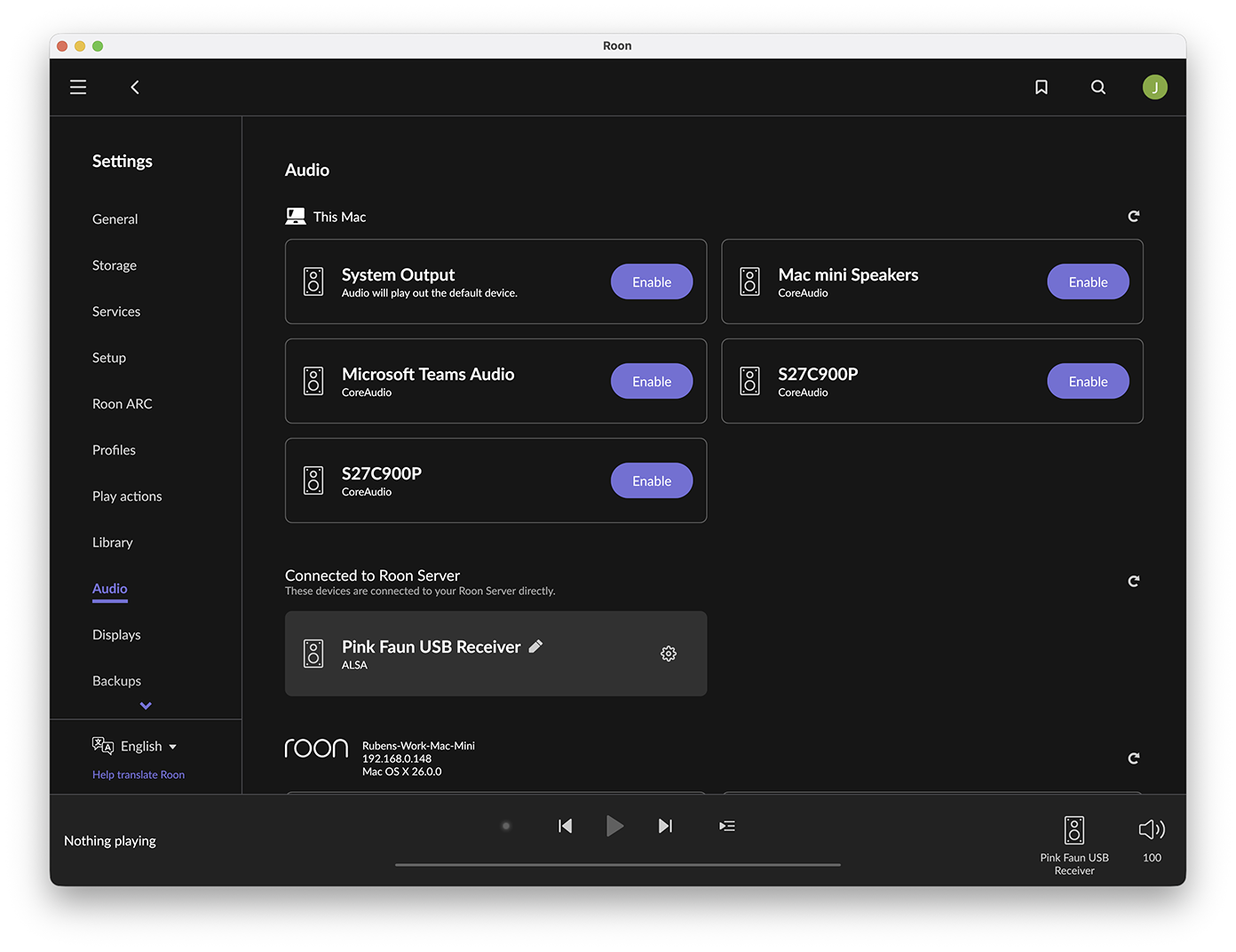
Task: Open Library settings
Action: (113, 543)
